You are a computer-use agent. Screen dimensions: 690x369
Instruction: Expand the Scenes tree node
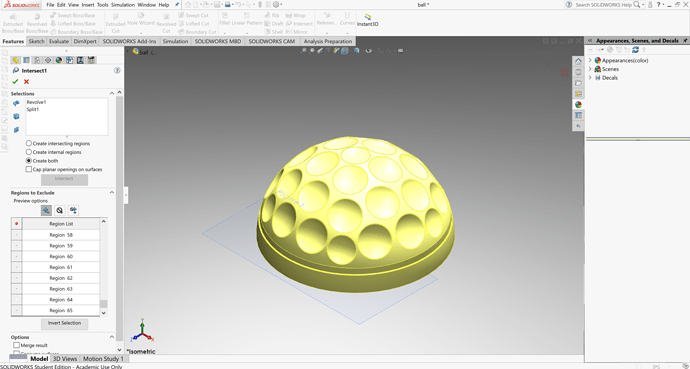(x=590, y=69)
